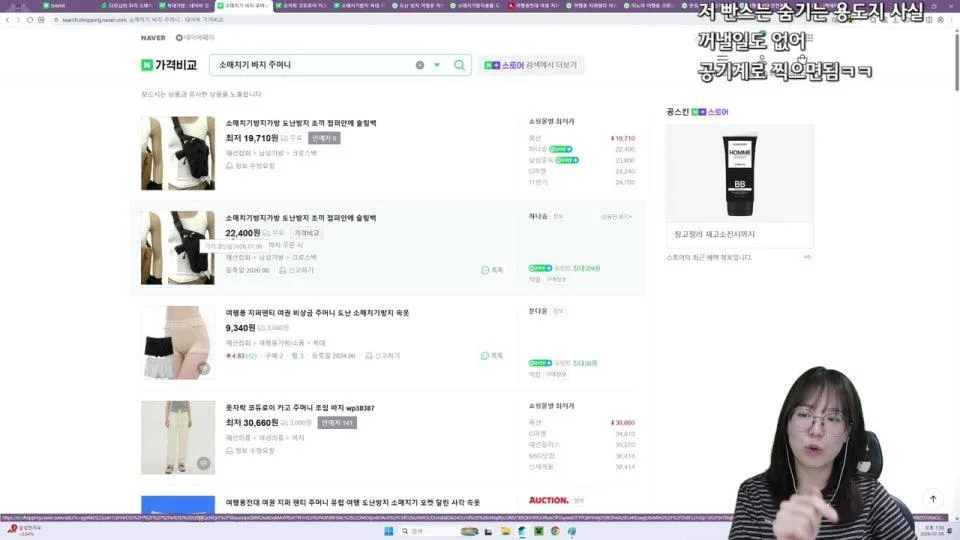This screenshot has height=540, width=960.
Task: Open the 옷자락 코듀로이 카고 바지 thumbnail
Action: point(178,438)
